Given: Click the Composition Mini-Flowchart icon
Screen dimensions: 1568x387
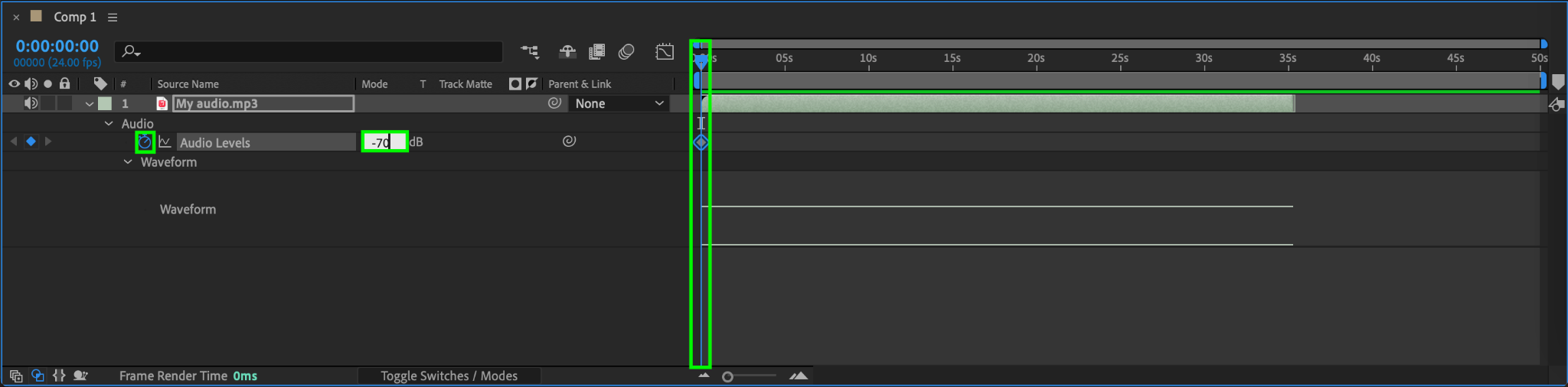Looking at the screenshot, I should pos(529,51).
